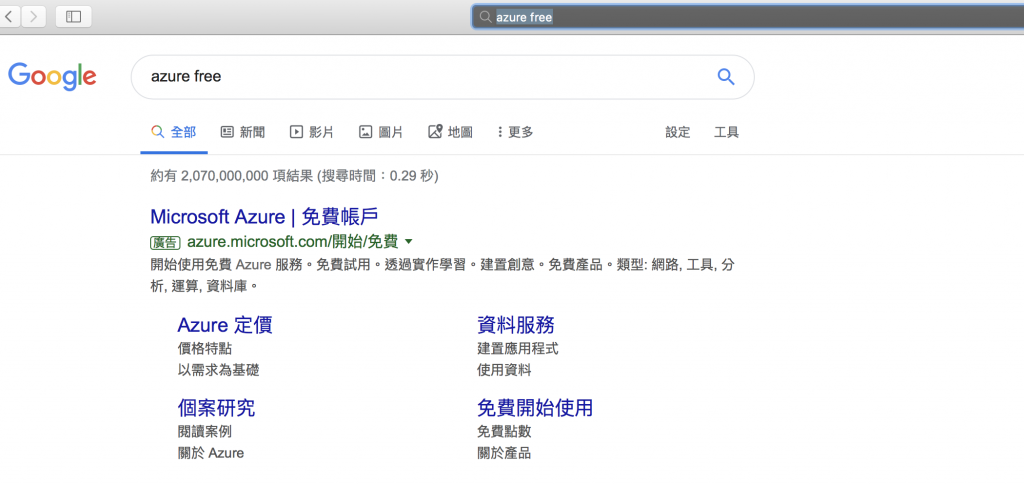This screenshot has height=485, width=1024.
Task: Click the Safari address bar with azure free
Action: [x=748, y=17]
